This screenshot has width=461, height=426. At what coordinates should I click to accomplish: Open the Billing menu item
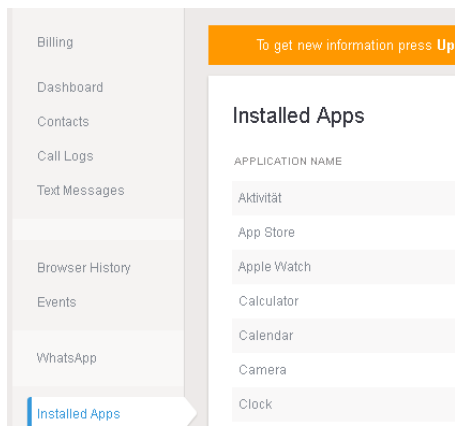(55, 42)
